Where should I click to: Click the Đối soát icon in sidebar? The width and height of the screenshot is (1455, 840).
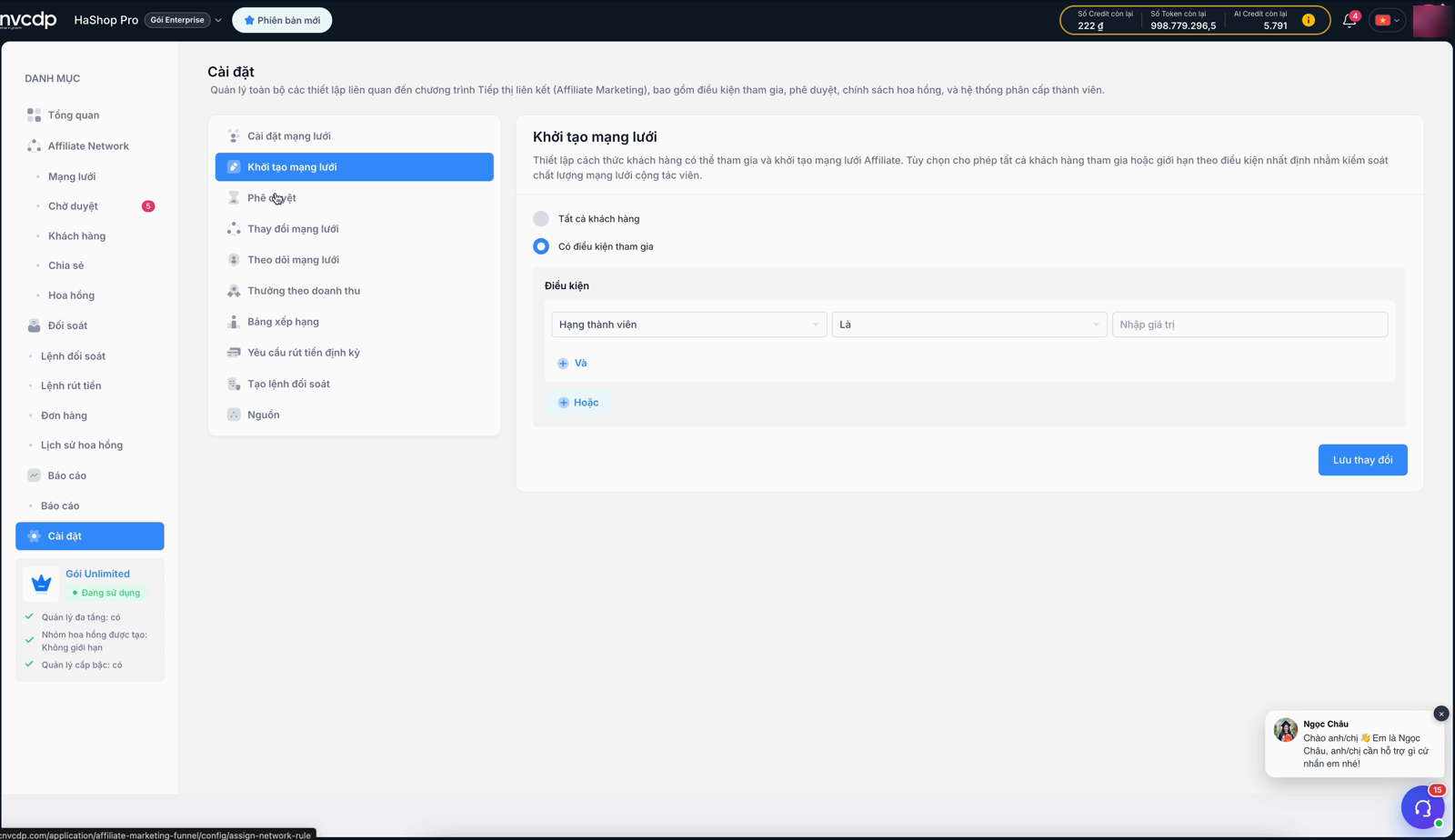tap(34, 325)
